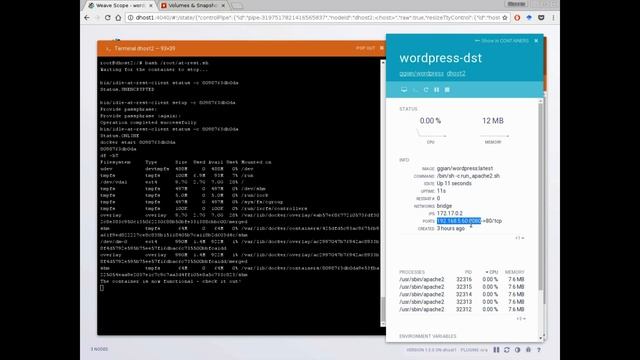The image size is (640, 360).
Task: Click the /bin/sh -c run_apache2.sh command value
Action: click(x=468, y=176)
